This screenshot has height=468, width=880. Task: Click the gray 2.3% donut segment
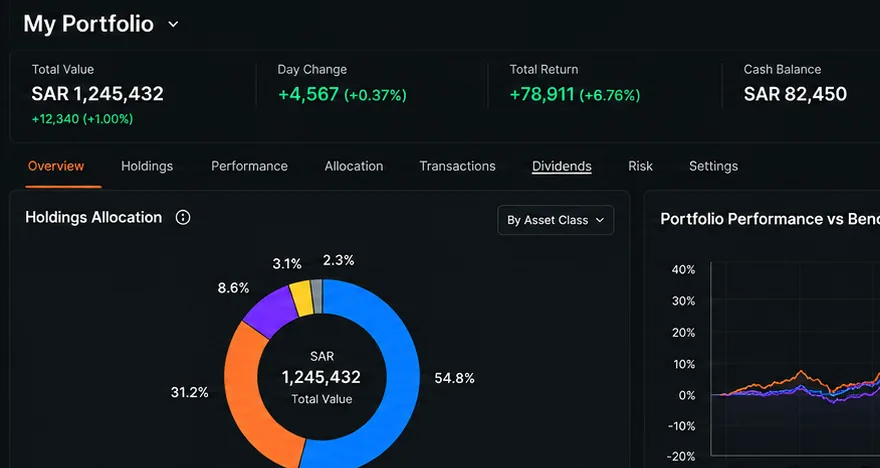point(317,296)
